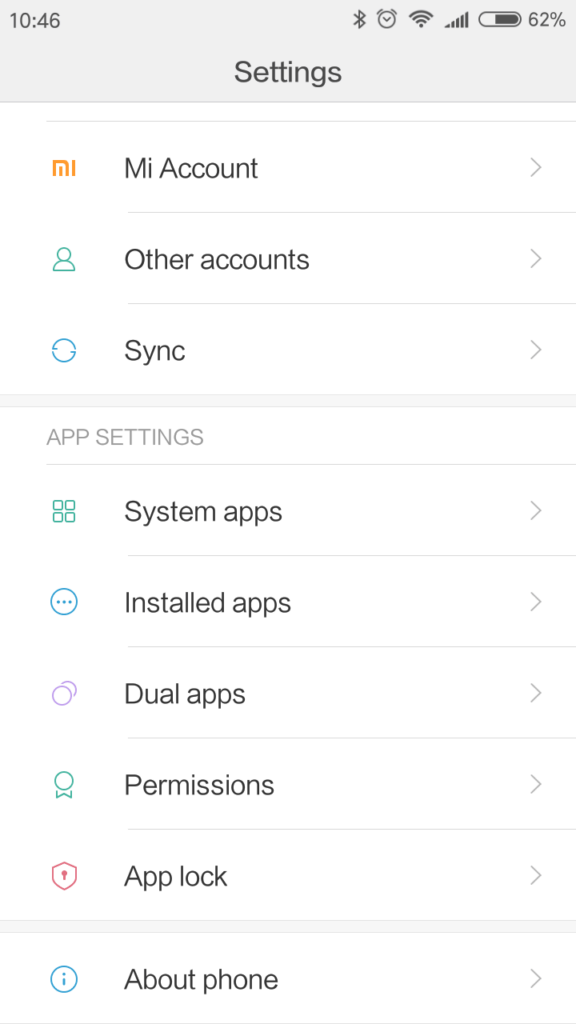Tap the About phone info icon
The height and width of the screenshot is (1024, 576).
tap(64, 979)
